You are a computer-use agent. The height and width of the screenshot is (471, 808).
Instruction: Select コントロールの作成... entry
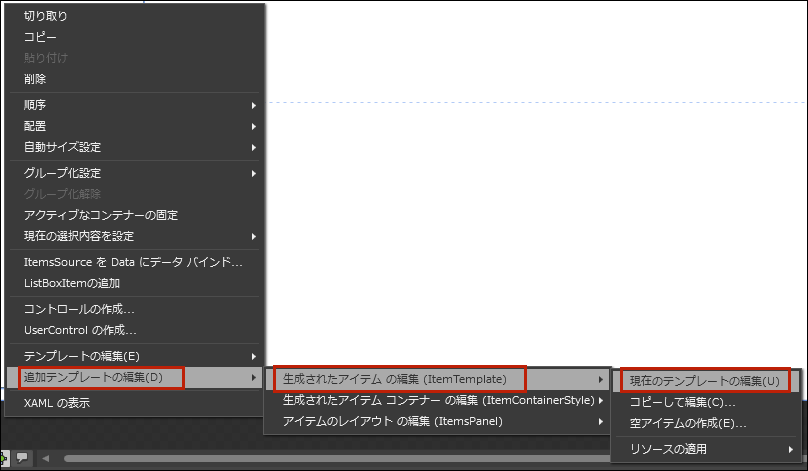(134, 309)
